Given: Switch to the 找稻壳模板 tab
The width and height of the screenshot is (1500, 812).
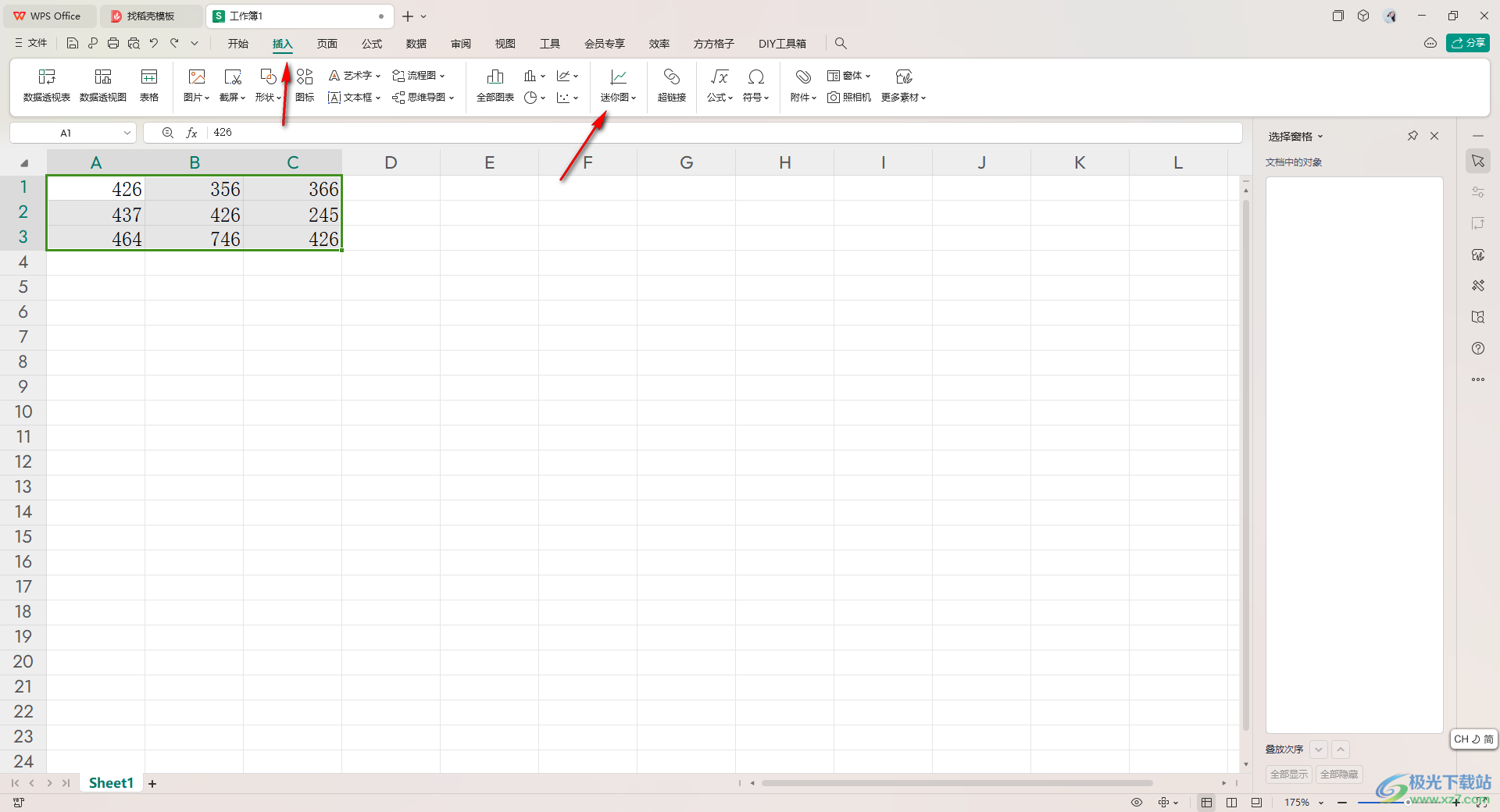Looking at the screenshot, I should pyautogui.click(x=152, y=16).
